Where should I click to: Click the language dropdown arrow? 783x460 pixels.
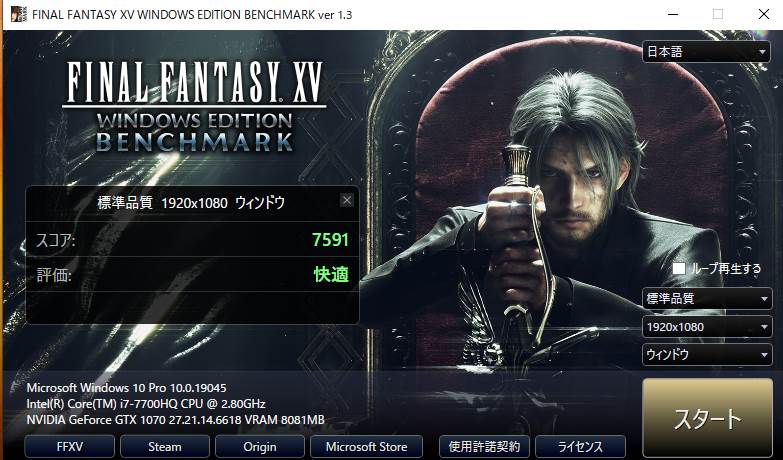tap(762, 52)
